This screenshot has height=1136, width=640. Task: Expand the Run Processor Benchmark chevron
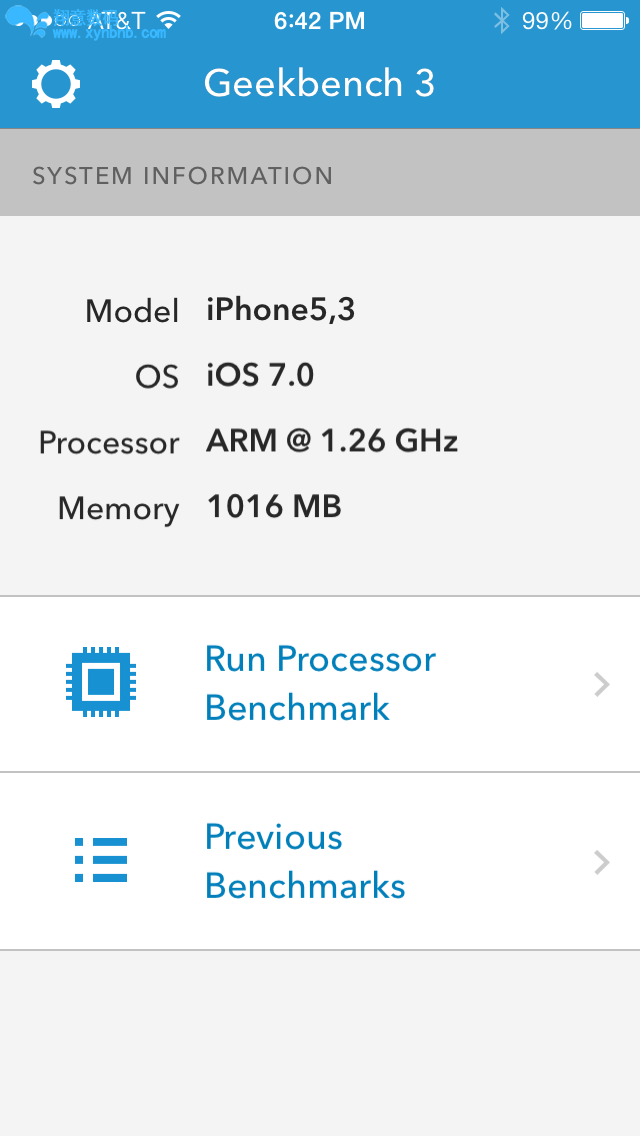(x=602, y=685)
